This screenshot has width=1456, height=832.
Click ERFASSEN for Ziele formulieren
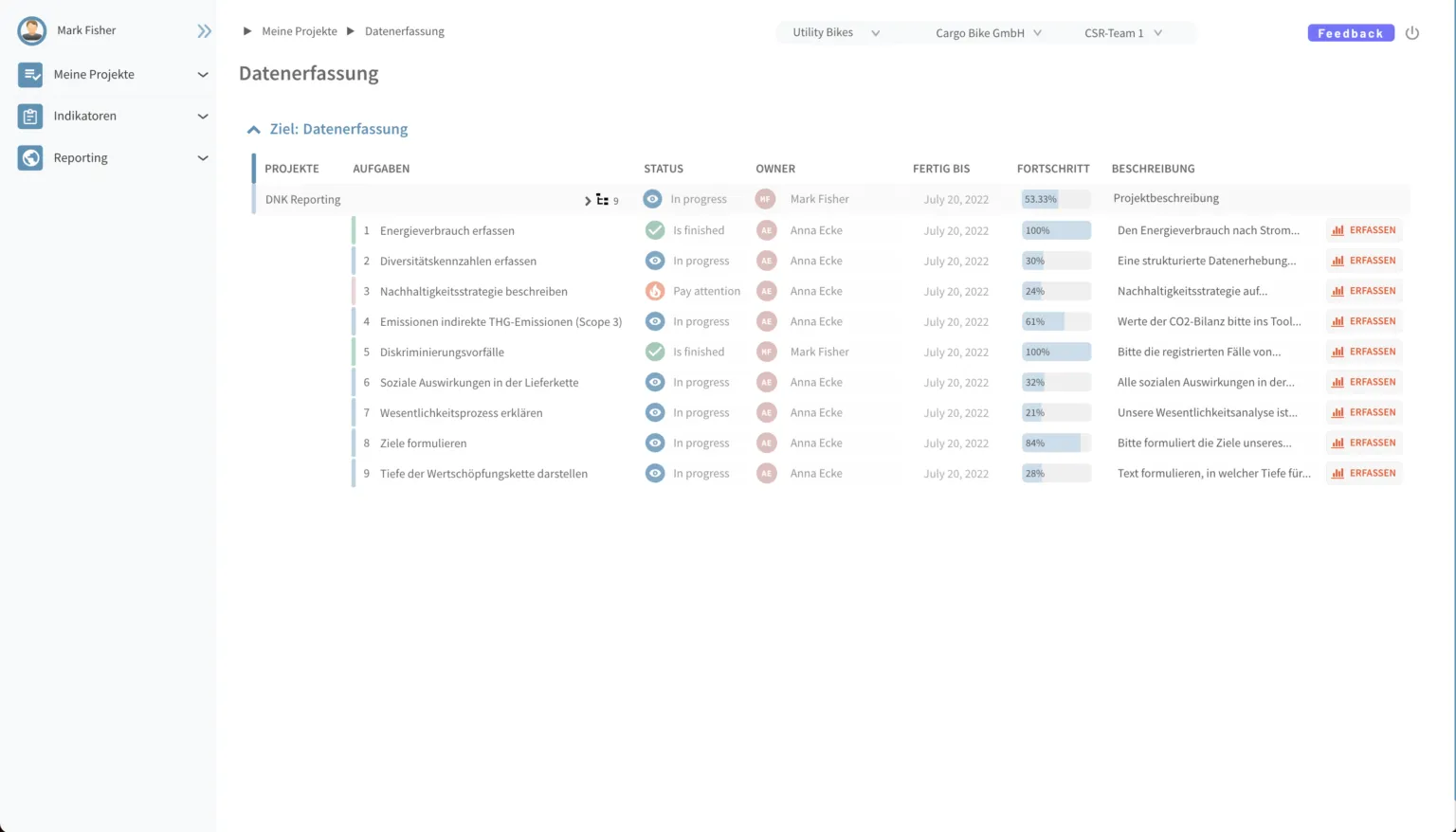[x=1364, y=443]
